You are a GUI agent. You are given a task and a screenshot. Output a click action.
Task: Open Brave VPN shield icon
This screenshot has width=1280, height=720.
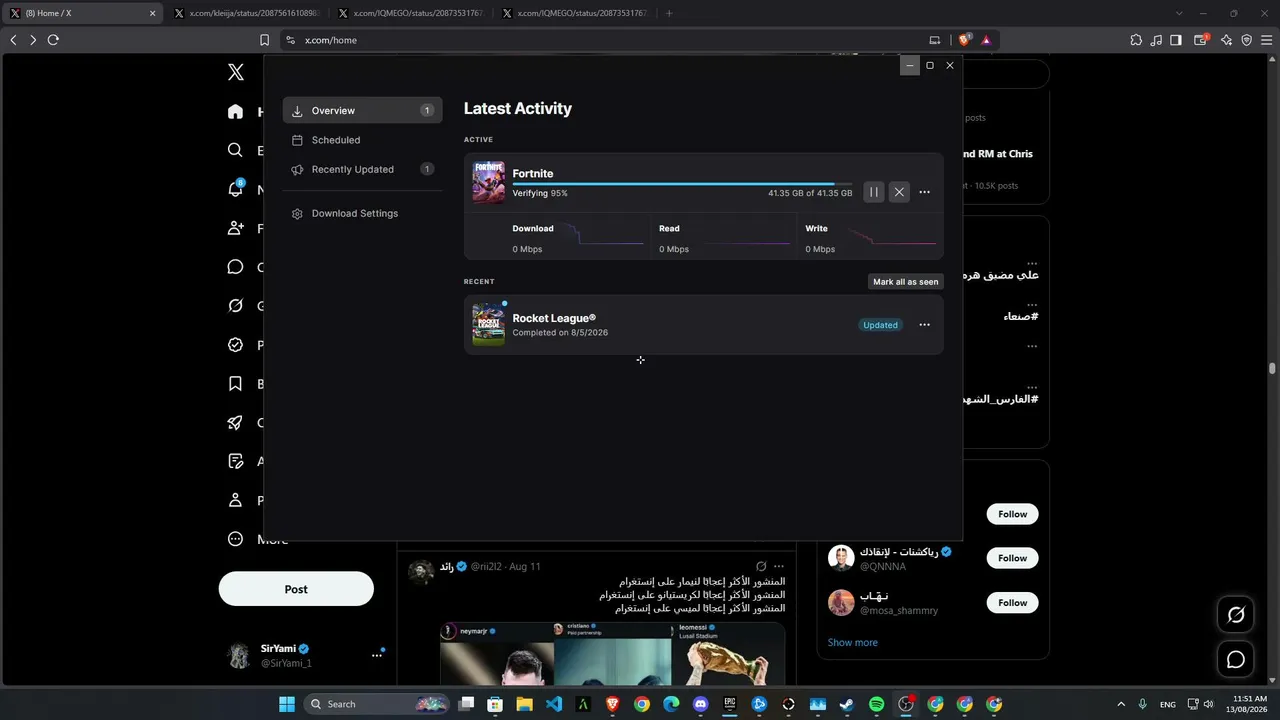click(x=1246, y=40)
